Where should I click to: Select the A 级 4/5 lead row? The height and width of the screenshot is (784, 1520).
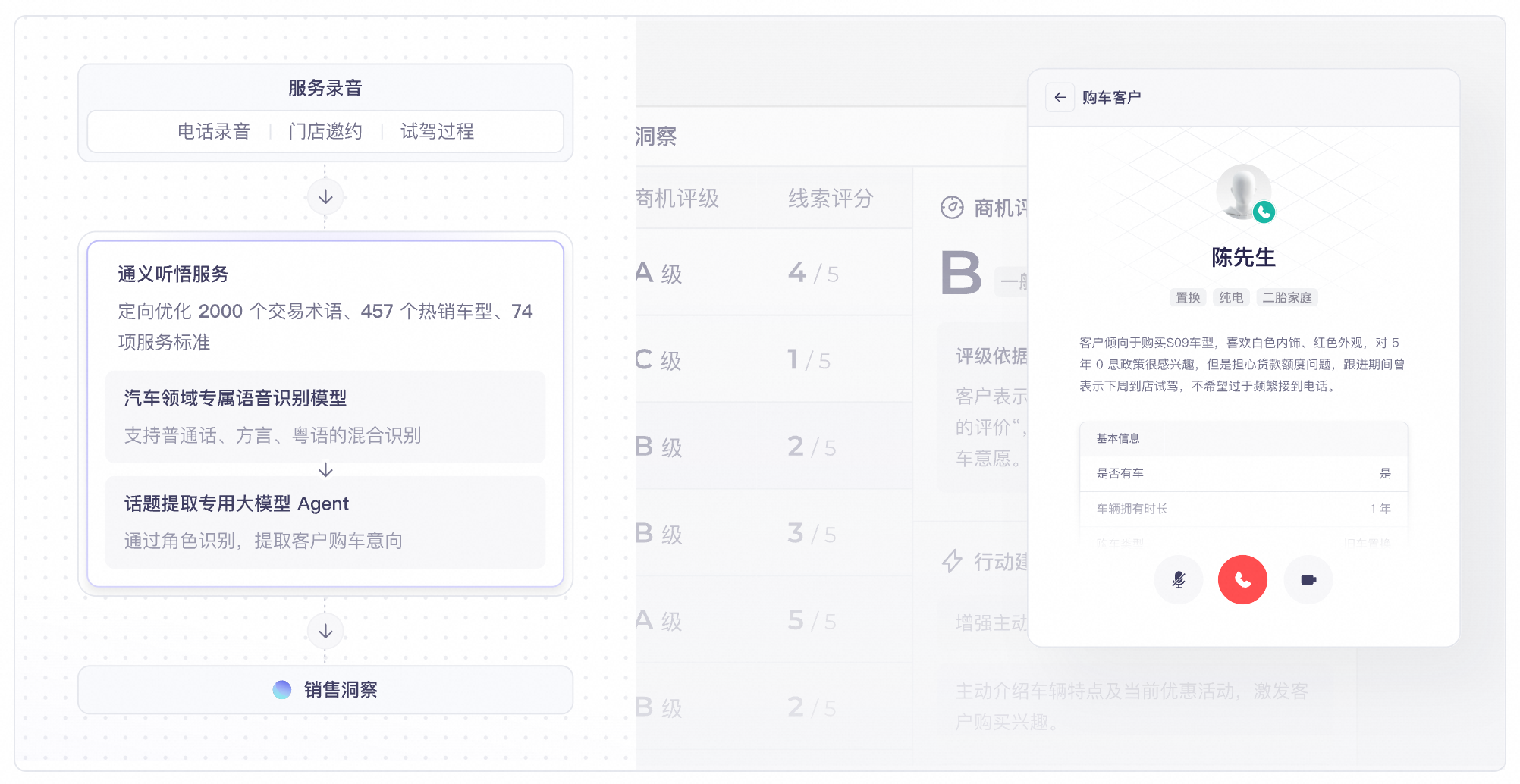(774, 272)
